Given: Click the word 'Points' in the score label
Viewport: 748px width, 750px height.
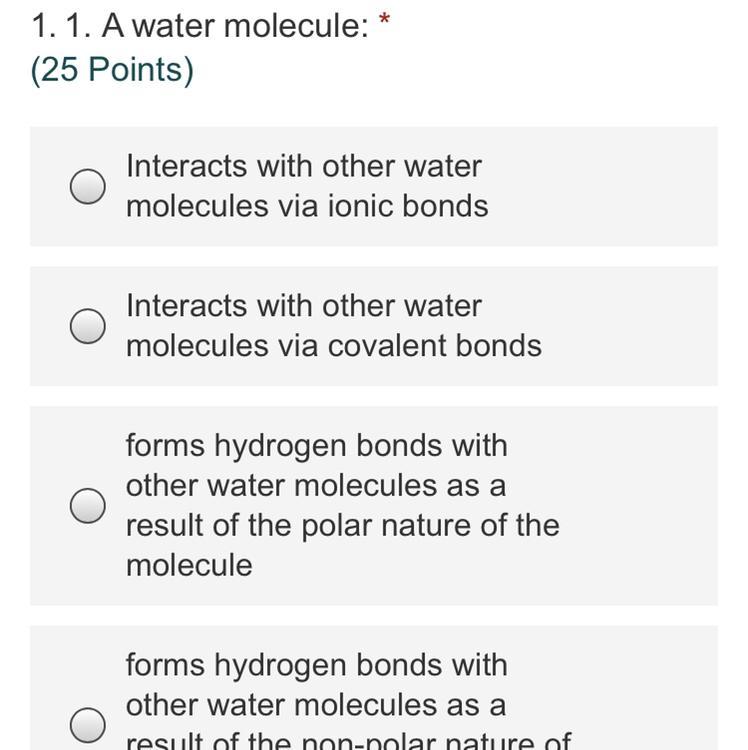Looking at the screenshot, I should pos(135,70).
